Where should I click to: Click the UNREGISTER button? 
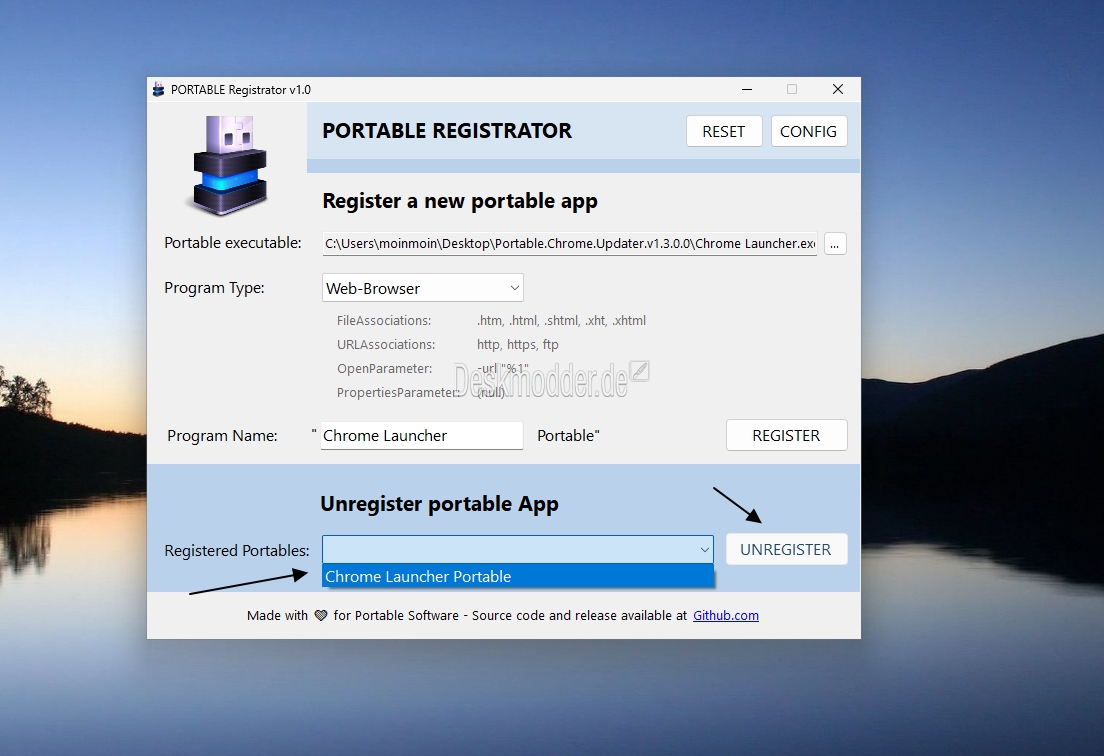pos(786,550)
